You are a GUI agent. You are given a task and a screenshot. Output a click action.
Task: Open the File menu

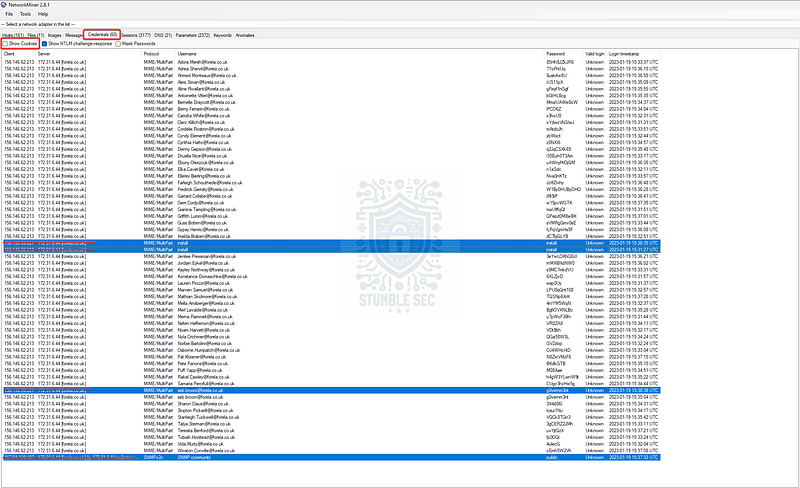coord(9,14)
